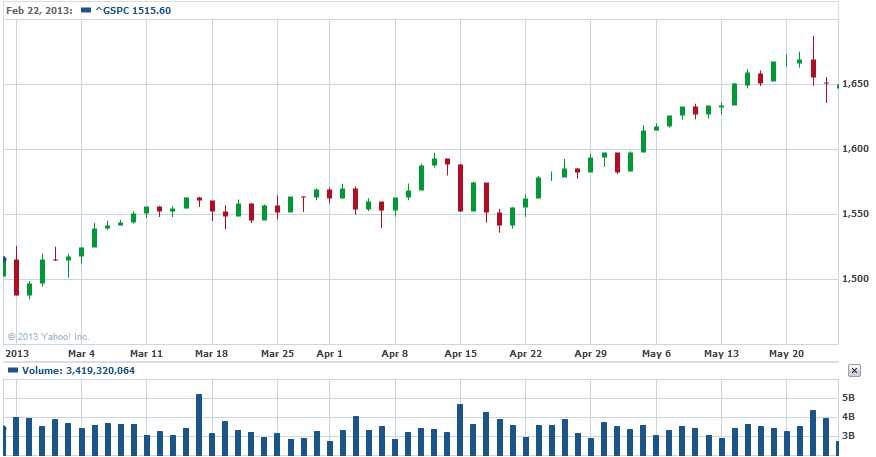This screenshot has height=457, width=876.
Task: Select the 1,650 price axis label
Action: coord(856,85)
